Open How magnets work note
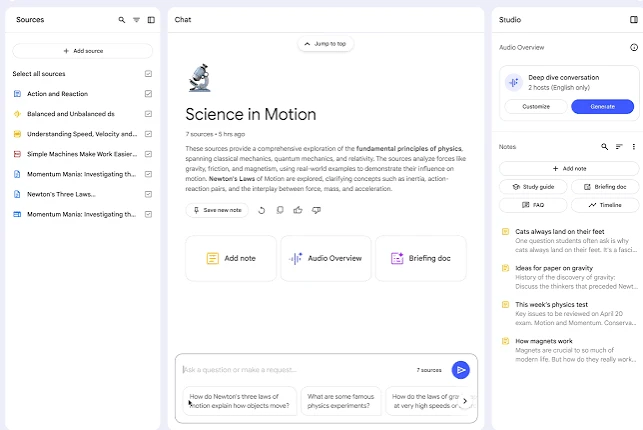The image size is (643, 430). 570,350
